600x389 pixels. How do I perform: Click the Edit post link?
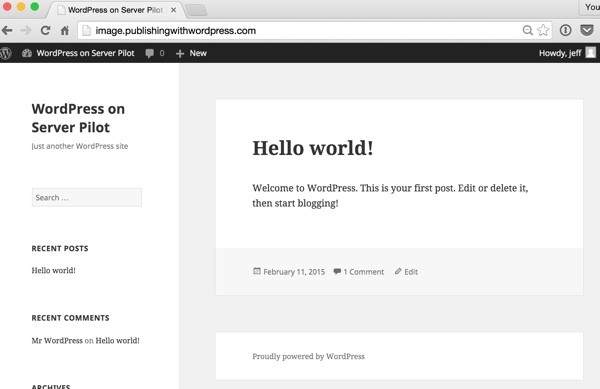click(411, 272)
